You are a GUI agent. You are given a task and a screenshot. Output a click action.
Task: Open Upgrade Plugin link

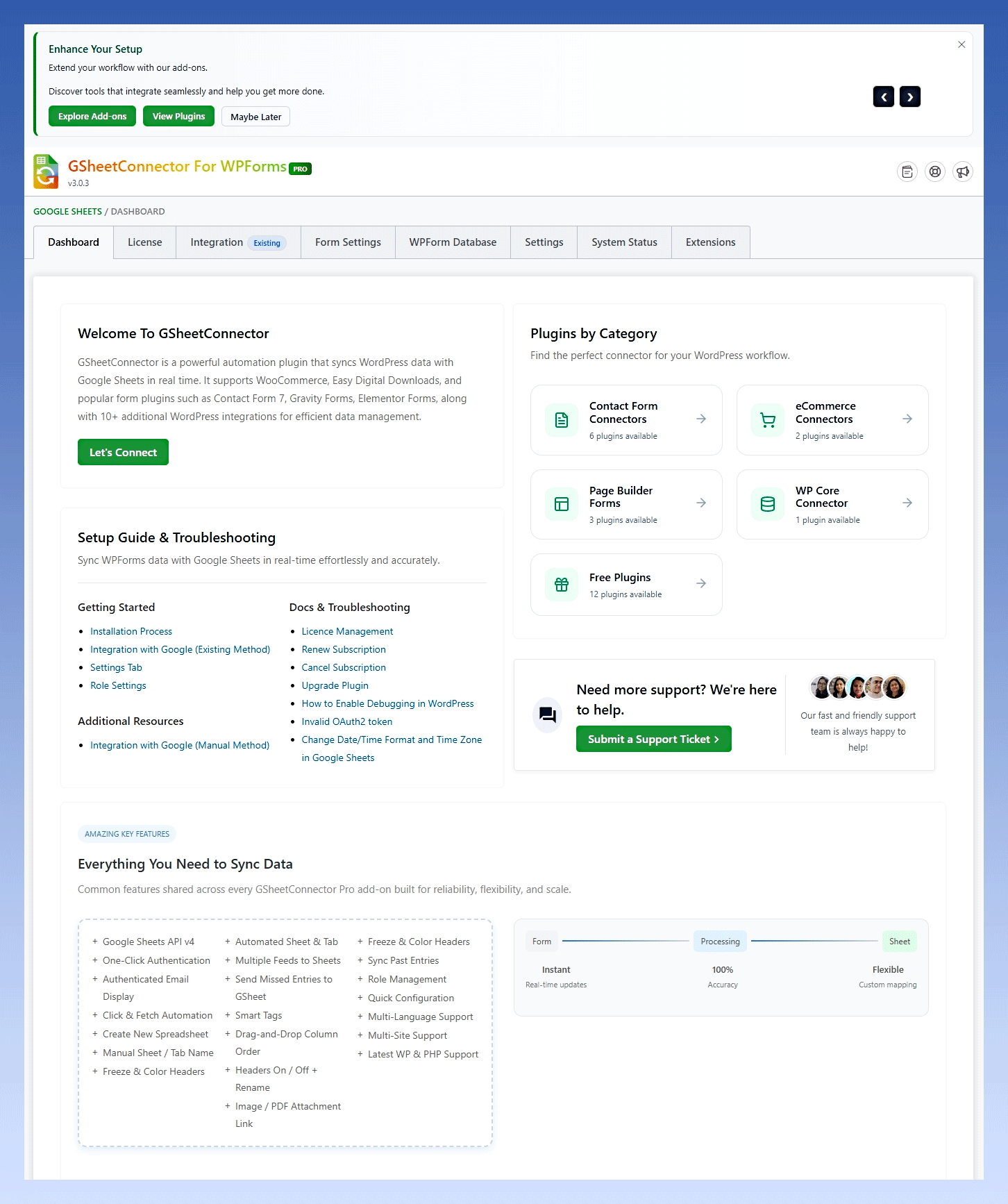click(x=335, y=685)
